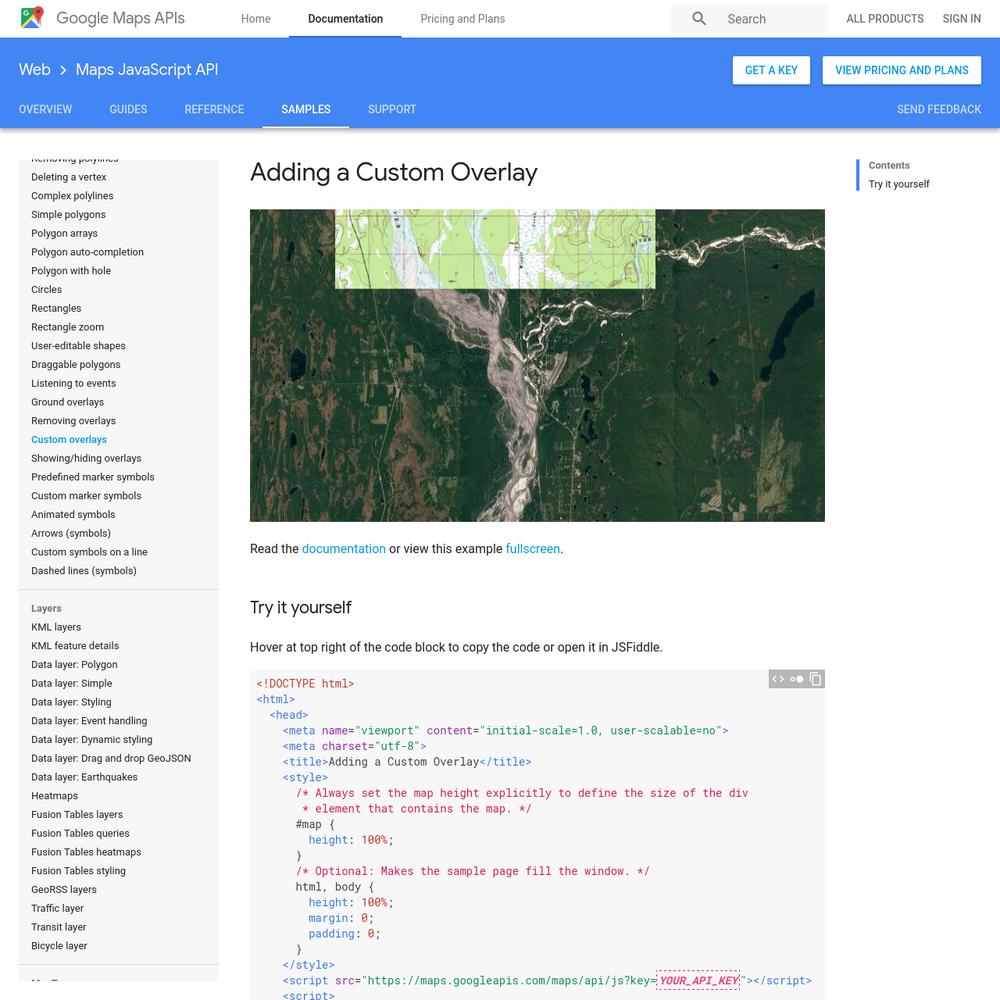Open the Rectangles sample
This screenshot has width=1000, height=1000.
coord(56,308)
